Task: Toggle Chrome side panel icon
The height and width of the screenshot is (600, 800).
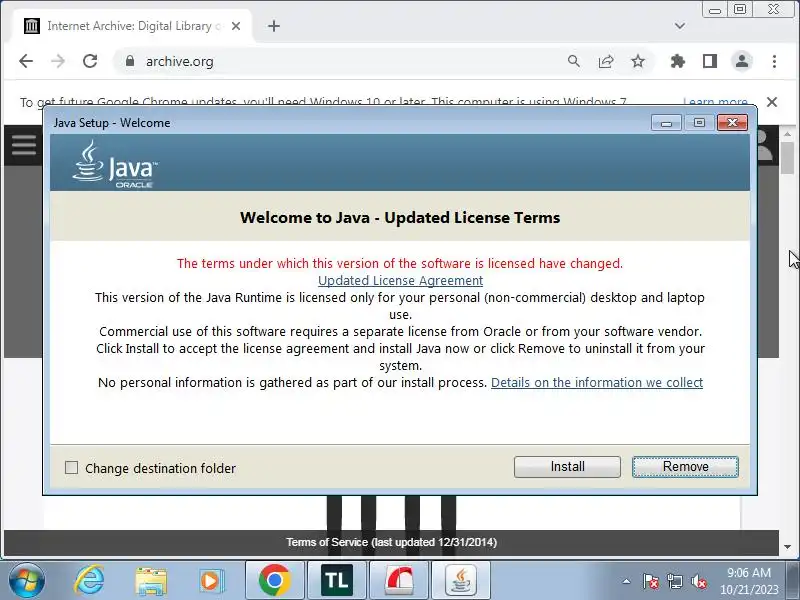Action: 710,61
